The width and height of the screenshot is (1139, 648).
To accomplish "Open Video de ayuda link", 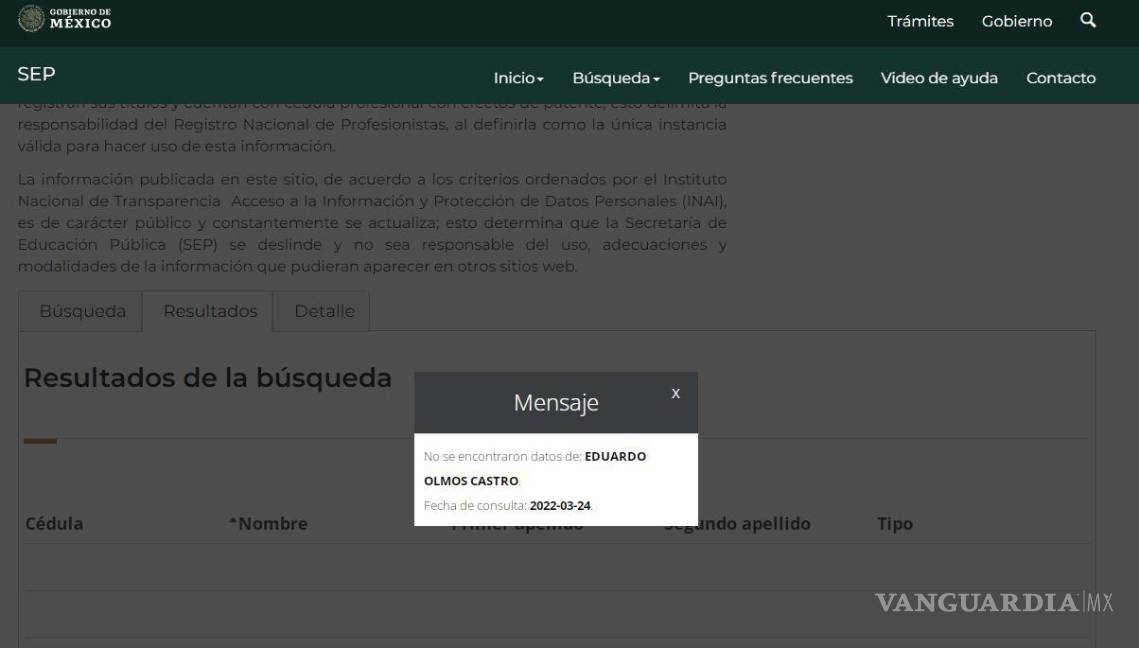I will tap(938, 78).
